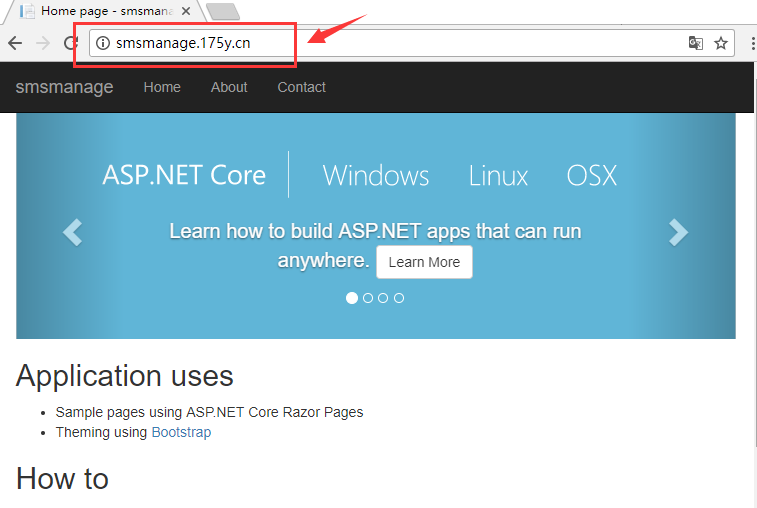
Task: Click the browser forward arrow
Action: [43, 43]
